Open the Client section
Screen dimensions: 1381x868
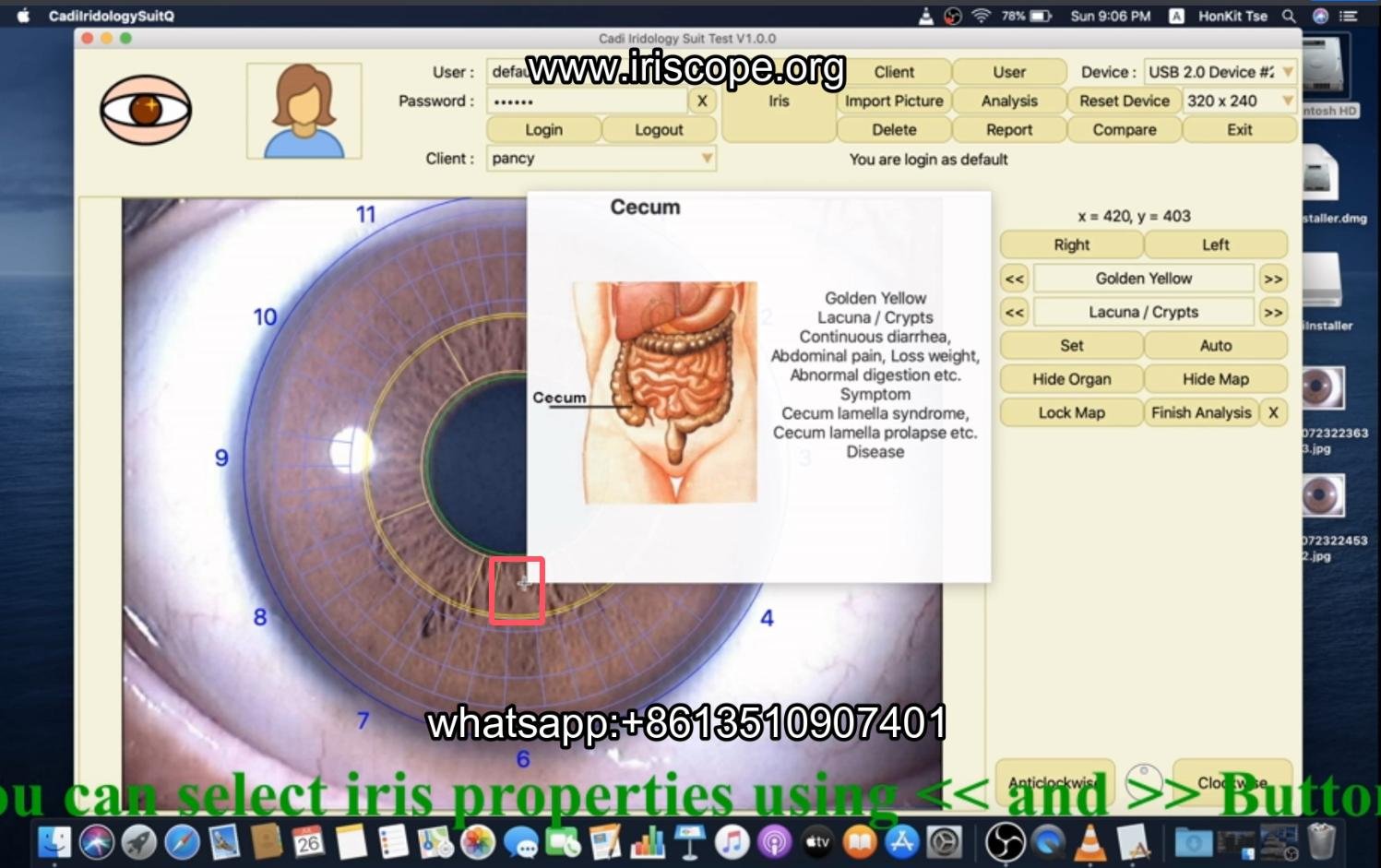894,72
